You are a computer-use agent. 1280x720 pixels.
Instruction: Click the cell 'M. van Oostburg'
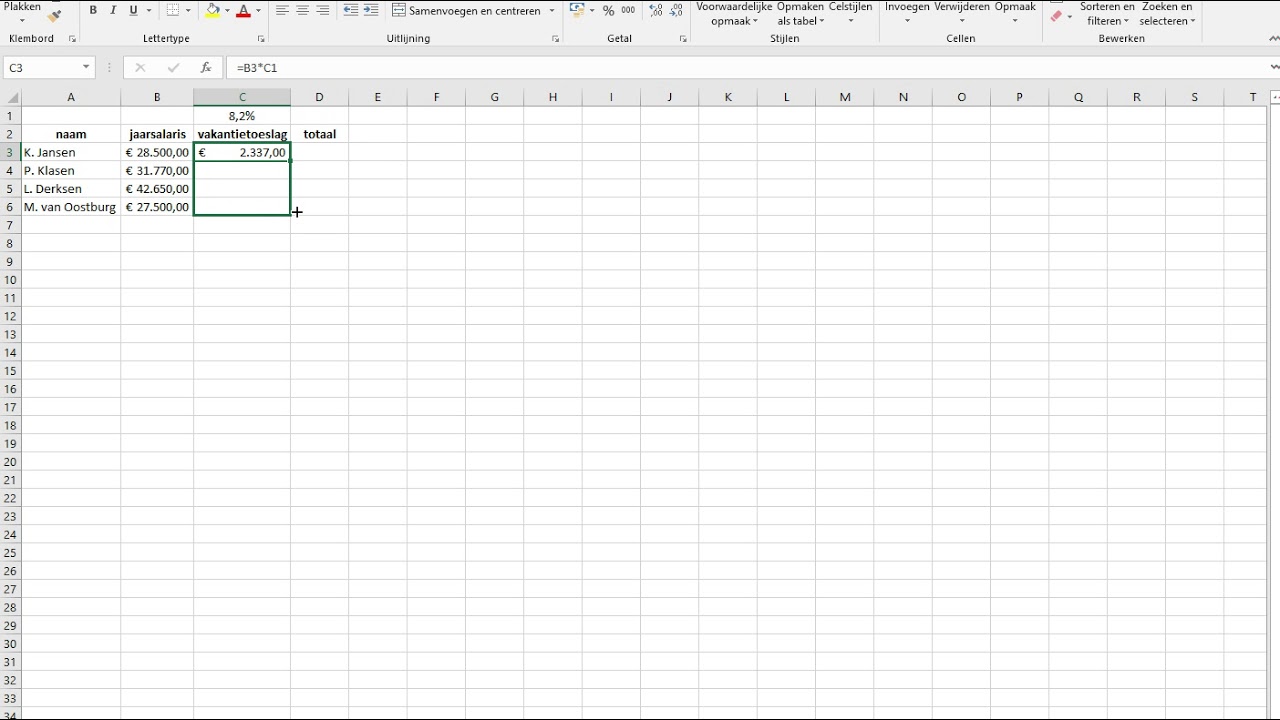[71, 208]
